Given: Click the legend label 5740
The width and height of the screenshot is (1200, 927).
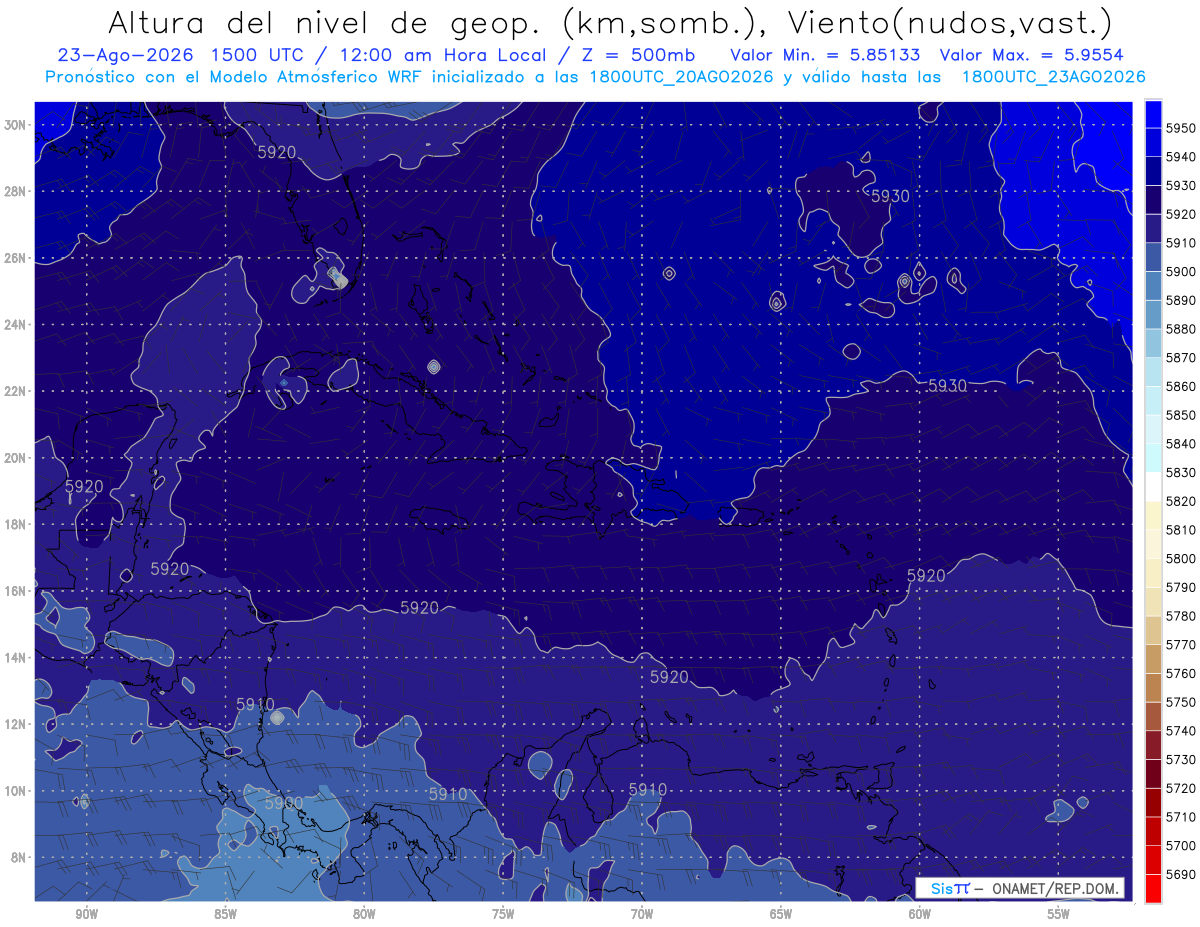Looking at the screenshot, I should tap(1180, 730).
